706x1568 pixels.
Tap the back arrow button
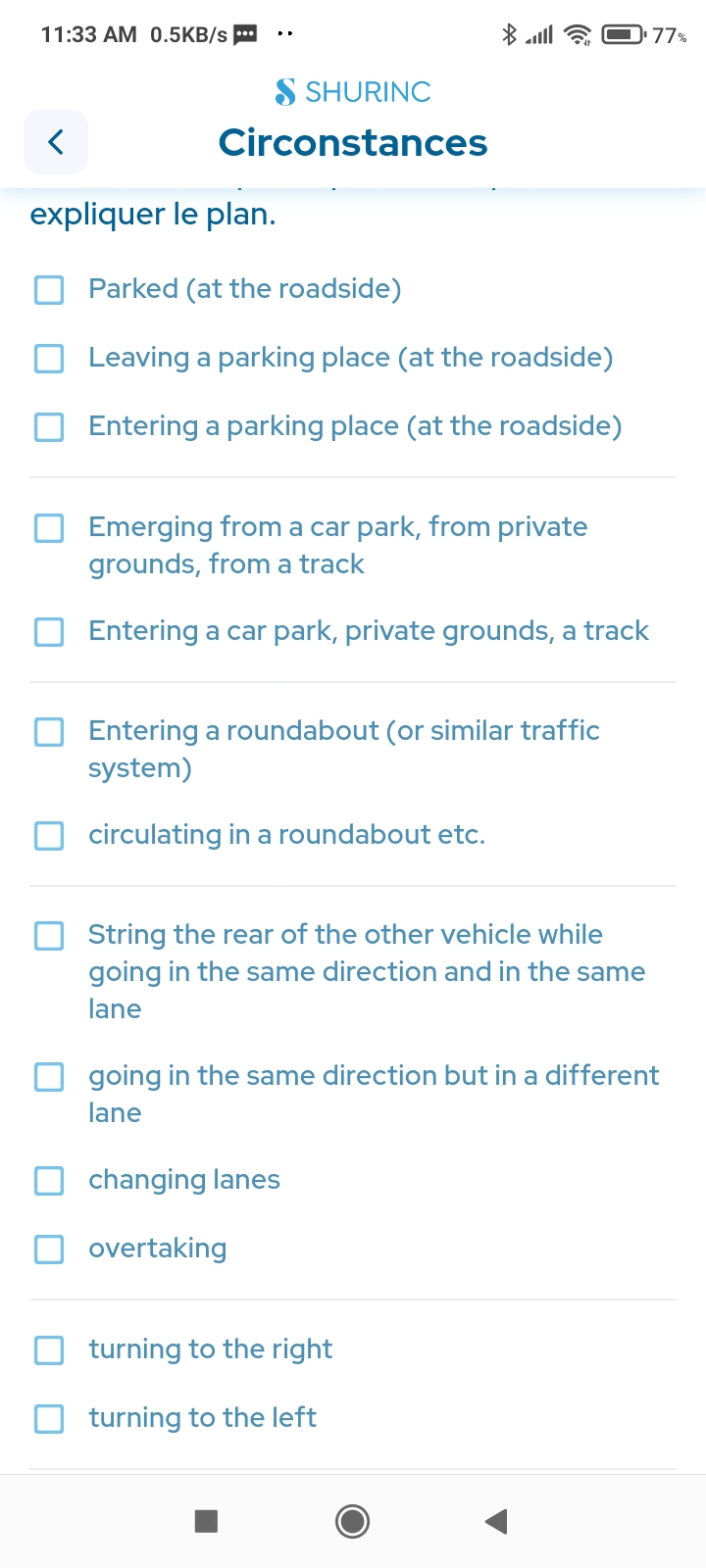(x=56, y=142)
